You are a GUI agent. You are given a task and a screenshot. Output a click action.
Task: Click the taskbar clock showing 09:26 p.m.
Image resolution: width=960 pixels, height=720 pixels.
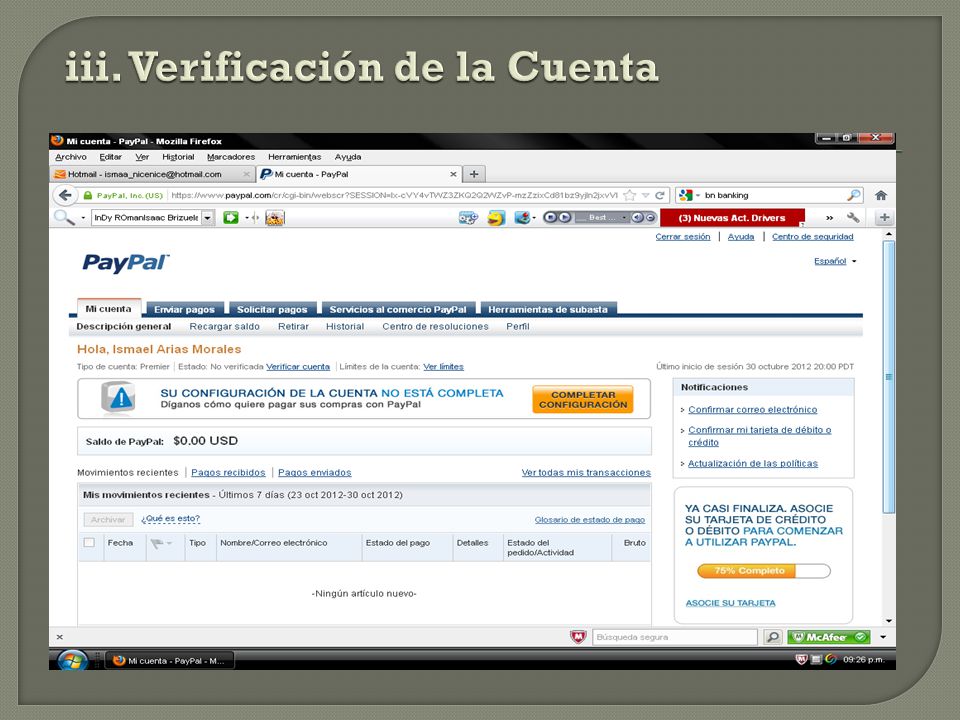pyautogui.click(x=863, y=659)
